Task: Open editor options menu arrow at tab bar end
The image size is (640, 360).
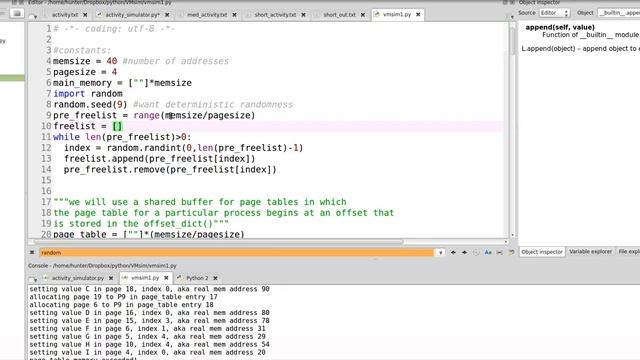Action: tap(512, 16)
